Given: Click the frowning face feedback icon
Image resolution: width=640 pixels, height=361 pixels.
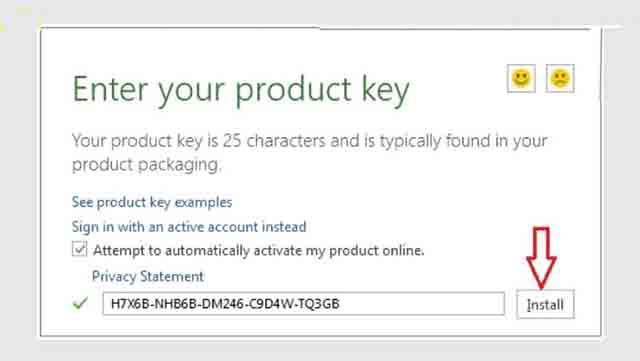Looking at the screenshot, I should (x=560, y=78).
